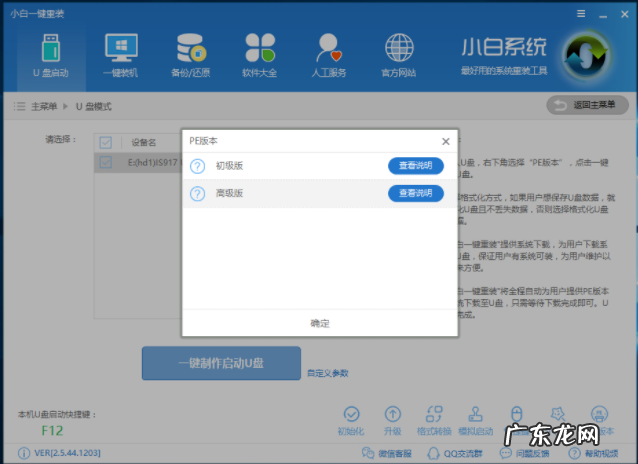Open 问题反馈 in the status bar

524,453
